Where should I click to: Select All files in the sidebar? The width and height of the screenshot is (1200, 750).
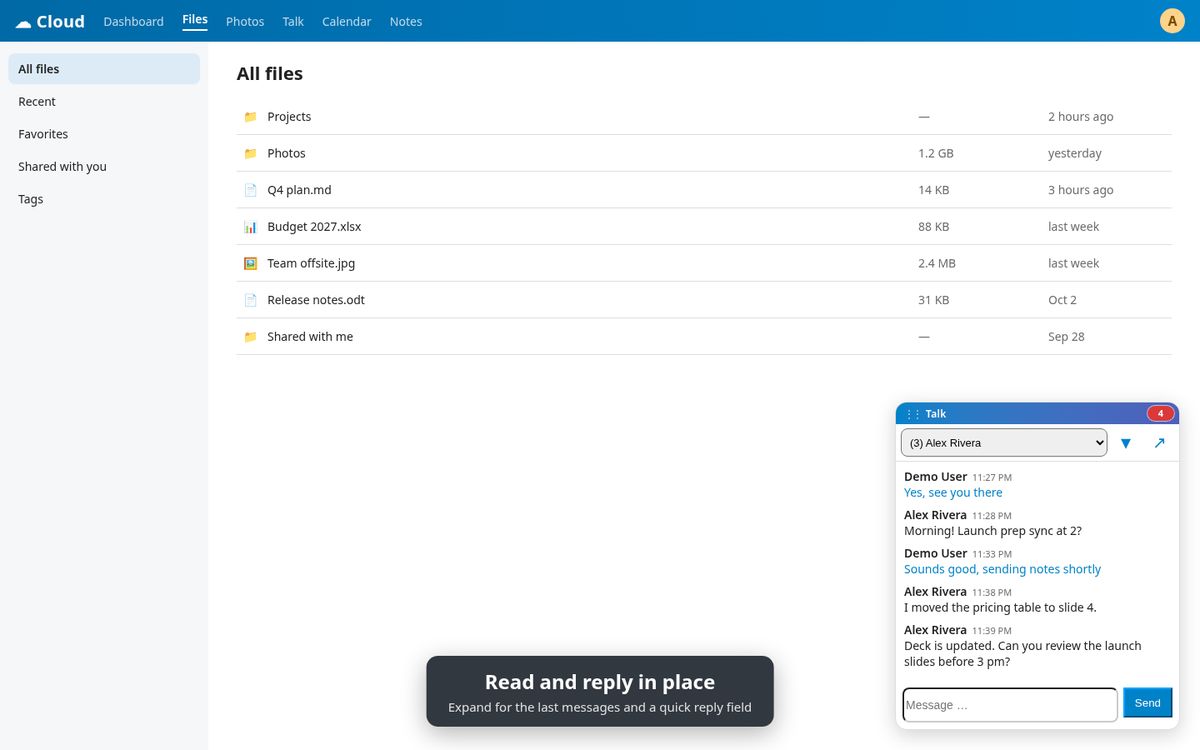104,69
